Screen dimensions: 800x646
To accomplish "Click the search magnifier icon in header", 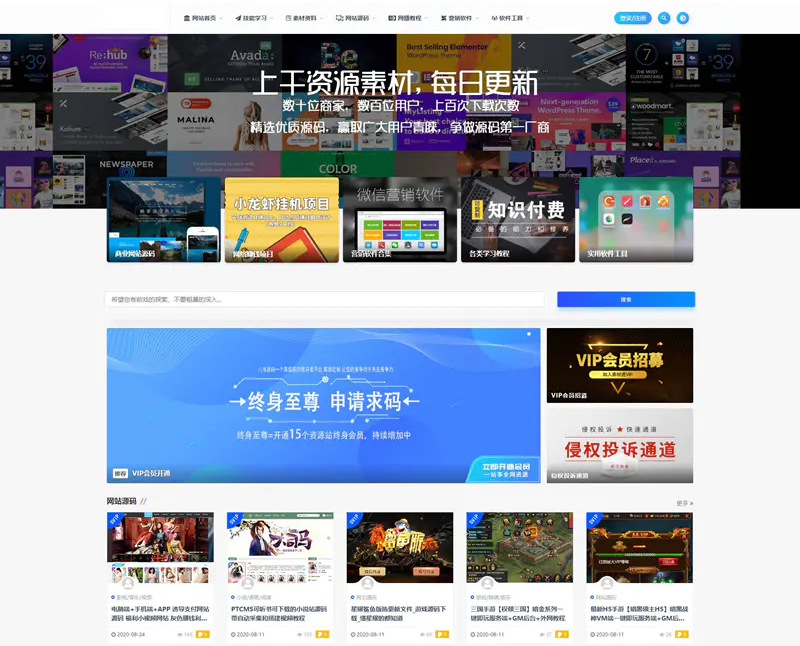I will [x=664, y=18].
